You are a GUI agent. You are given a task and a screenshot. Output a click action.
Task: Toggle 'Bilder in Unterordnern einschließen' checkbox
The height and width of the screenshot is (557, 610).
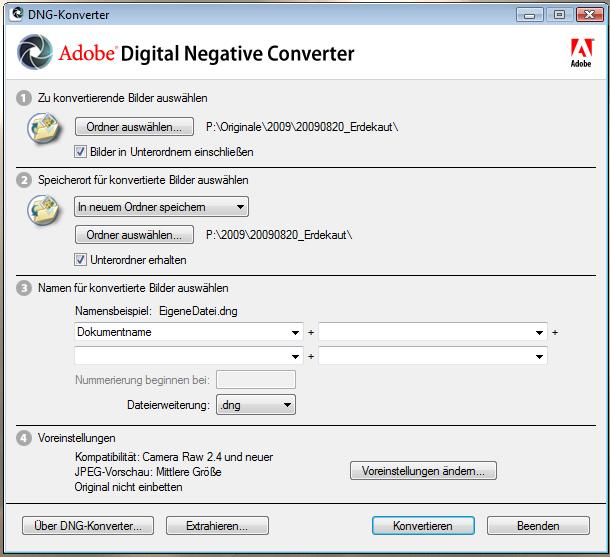(x=81, y=152)
